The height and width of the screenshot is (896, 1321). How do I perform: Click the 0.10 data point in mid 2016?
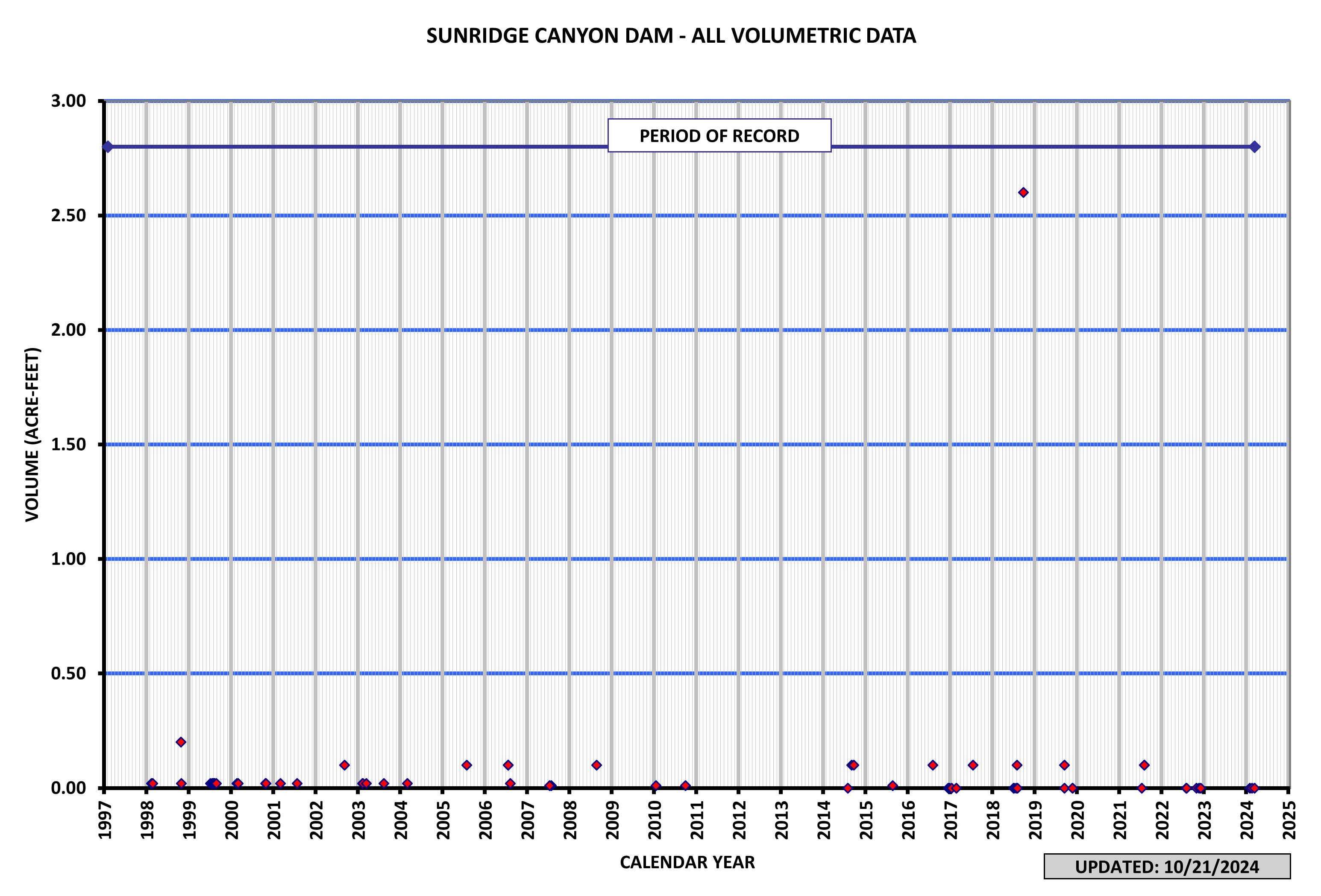point(933,765)
